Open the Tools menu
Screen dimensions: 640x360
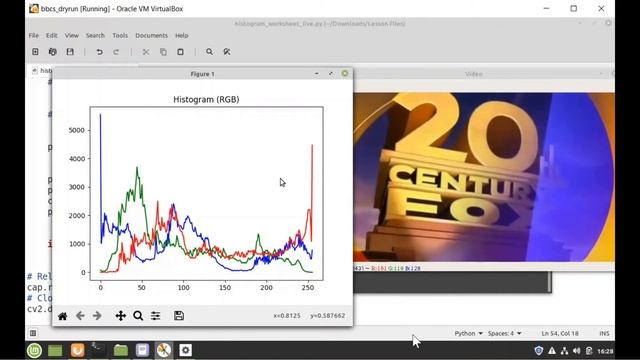click(x=120, y=36)
